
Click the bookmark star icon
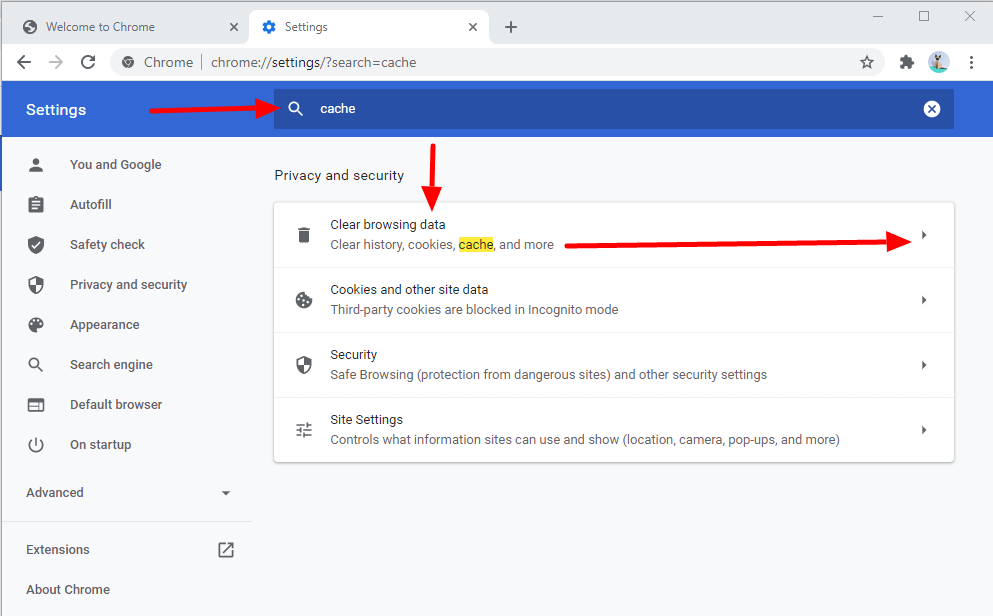click(866, 62)
